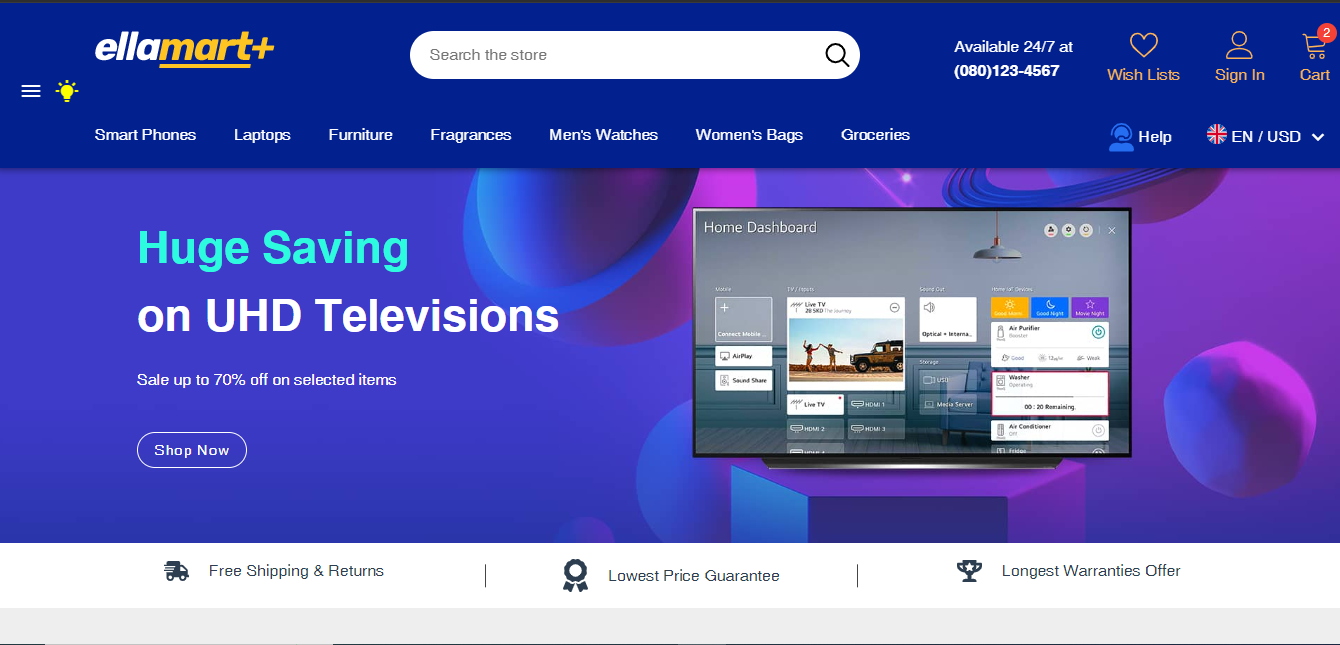Open Sign In via the user icon
This screenshot has height=645, width=1340.
pos(1239,45)
